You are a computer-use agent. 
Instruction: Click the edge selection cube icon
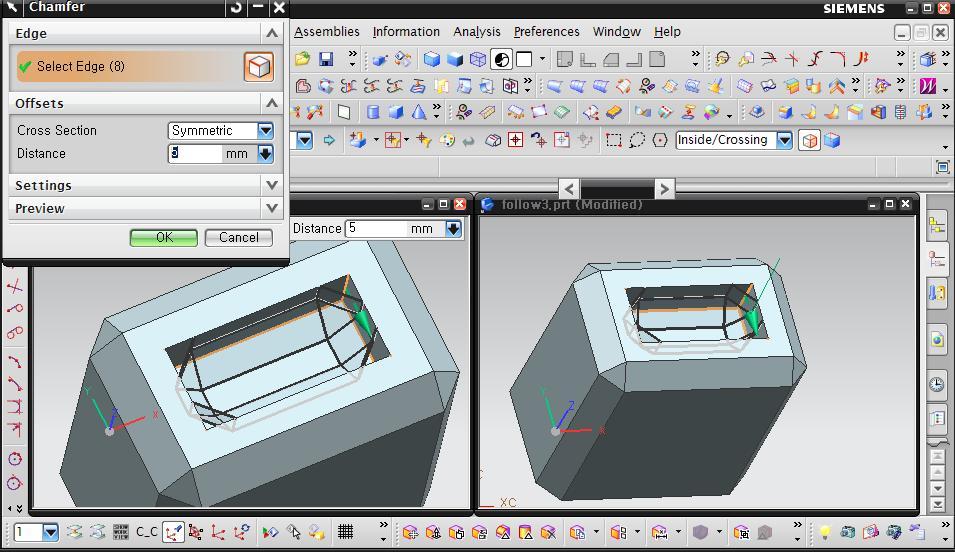pos(258,67)
